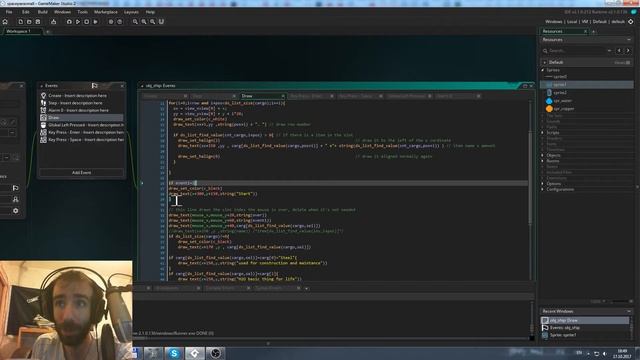This screenshot has height=360, width=640.
Task: Save the project using the toolbar icon
Action: click(38, 22)
